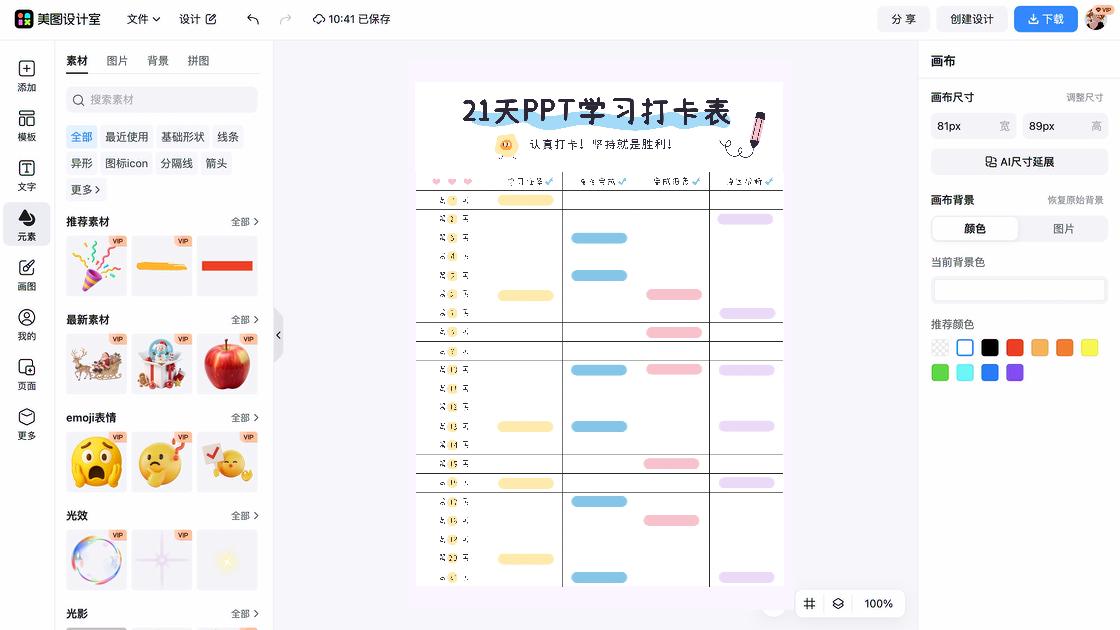Image resolution: width=1120 pixels, height=630 pixels.
Task: Add the red apple material thumbnail
Action: [227, 364]
